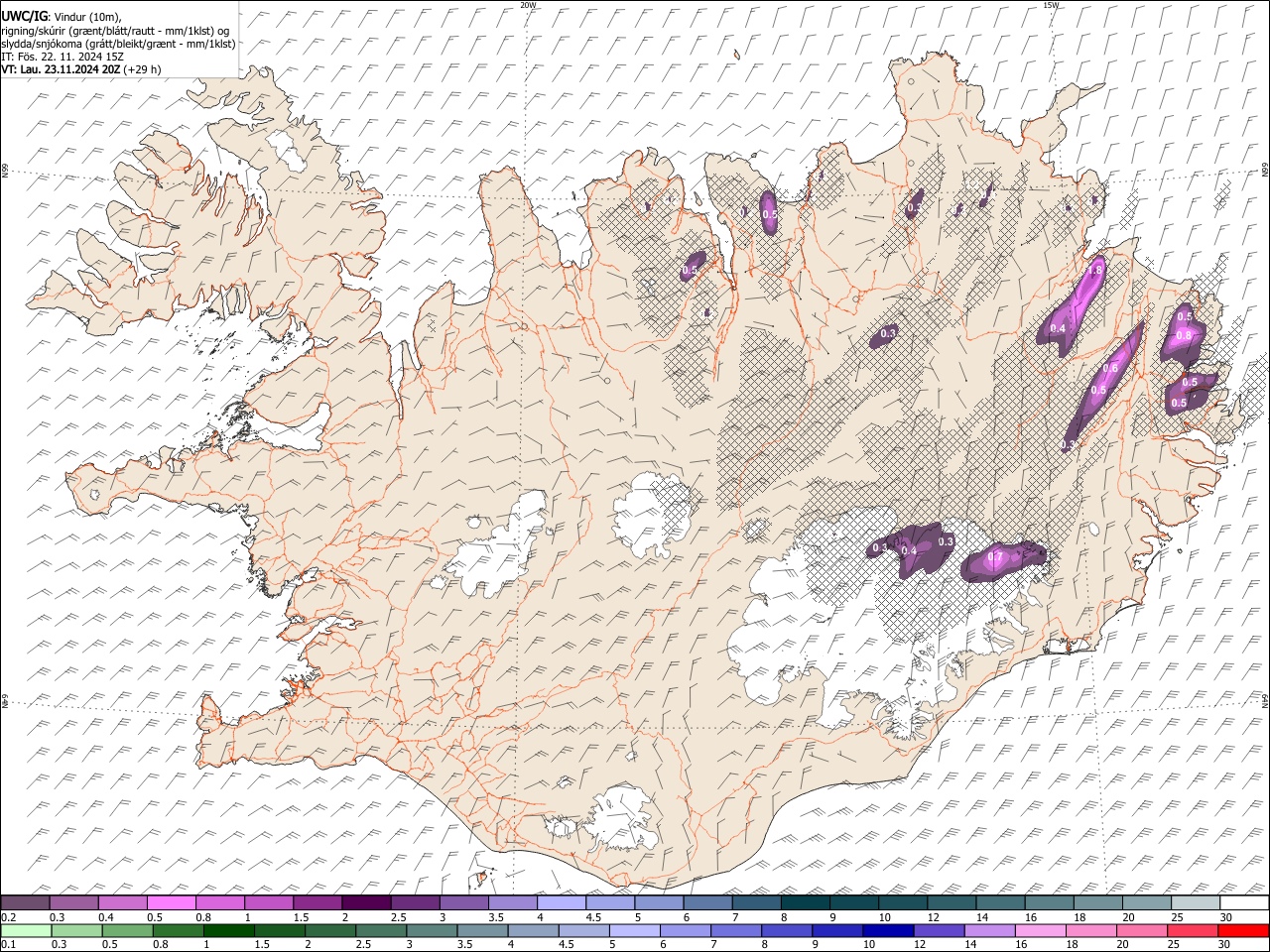The width and height of the screenshot is (1270, 952).
Task: Click the '20W' longitude label
Action: coord(528,5)
